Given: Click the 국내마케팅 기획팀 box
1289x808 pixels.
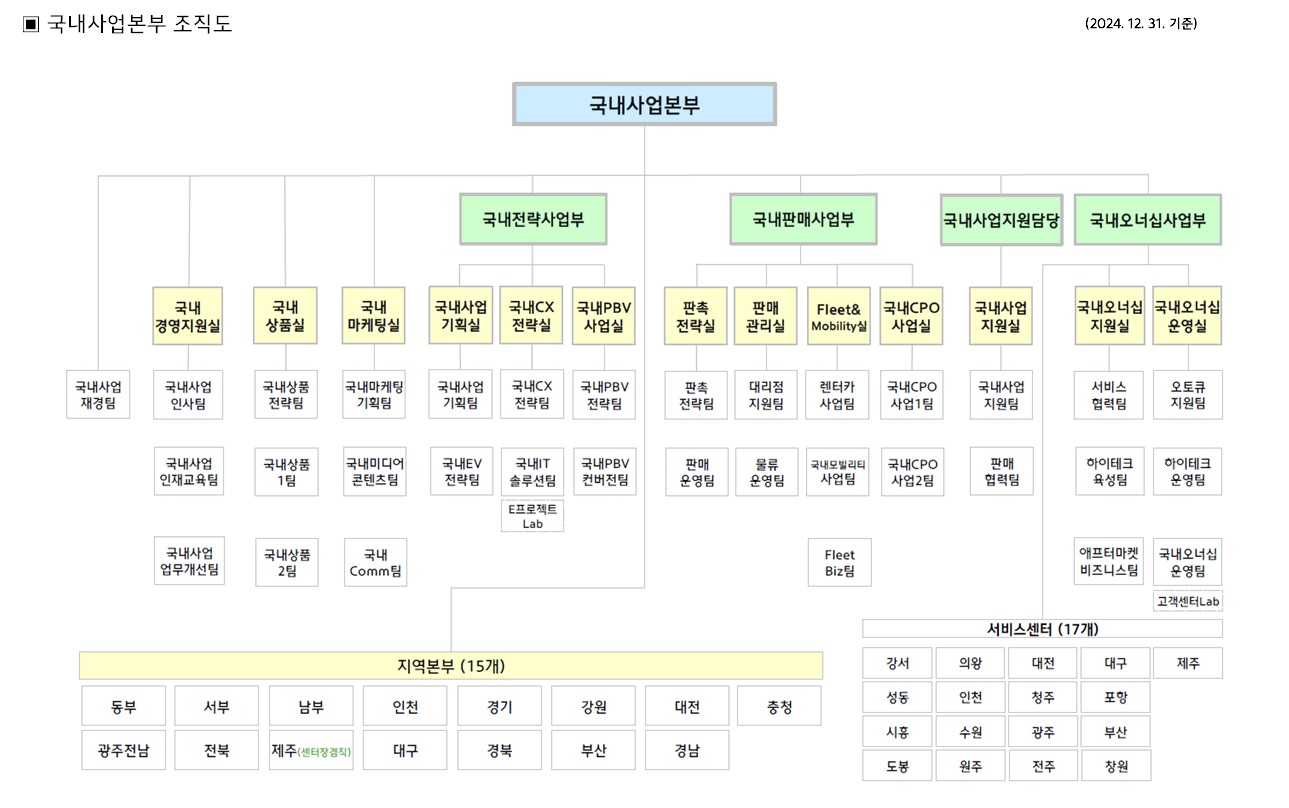Looking at the screenshot, I should coord(374,395).
